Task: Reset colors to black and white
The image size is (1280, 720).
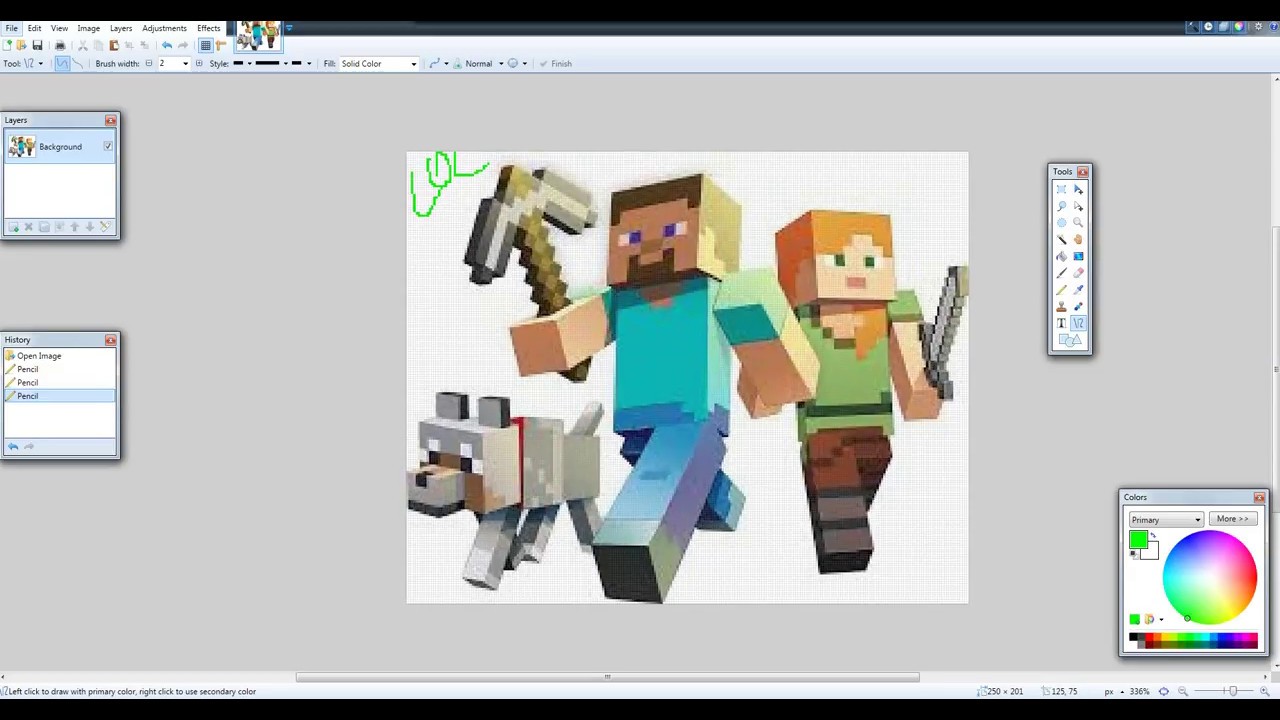Action: point(1134,555)
